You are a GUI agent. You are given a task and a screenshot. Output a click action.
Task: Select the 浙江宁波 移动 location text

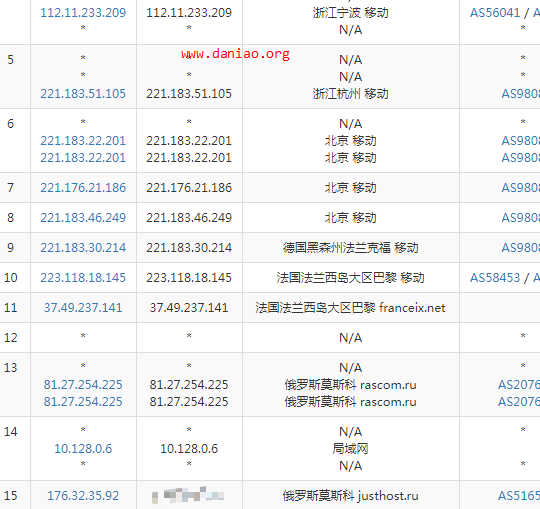tap(351, 13)
